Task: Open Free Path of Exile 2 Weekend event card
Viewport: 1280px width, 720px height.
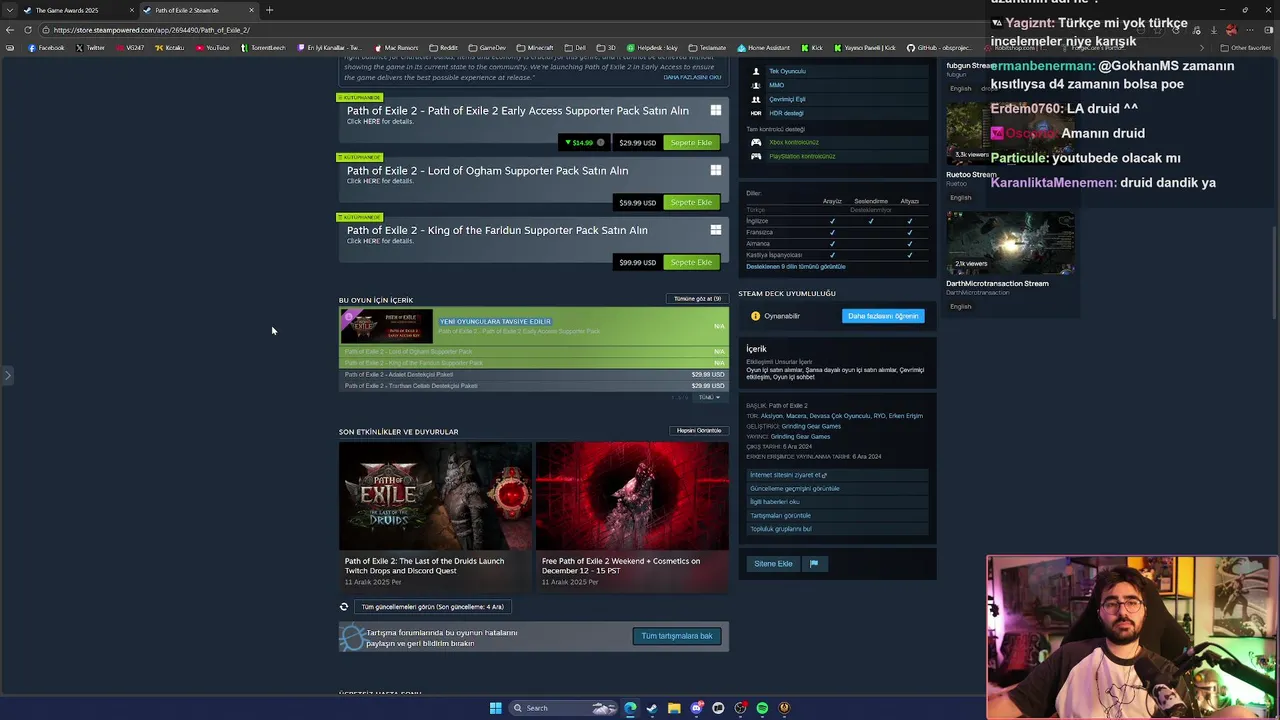Action: pos(632,516)
